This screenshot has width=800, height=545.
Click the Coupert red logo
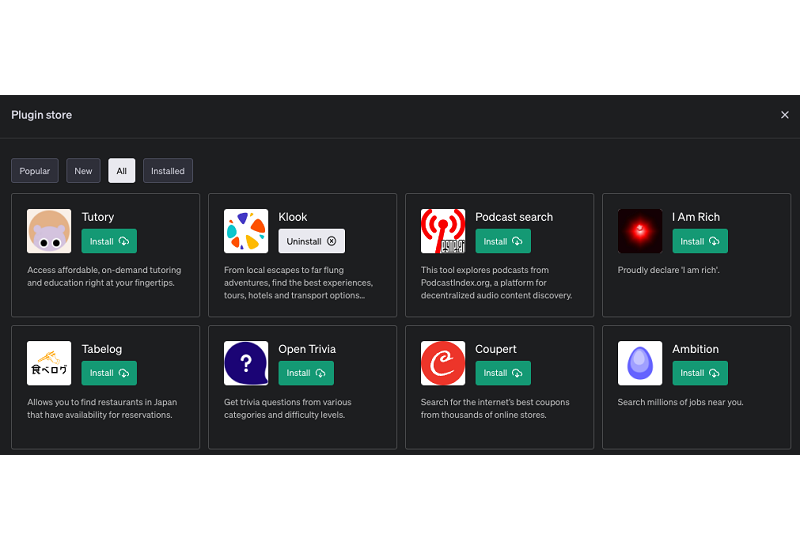tap(443, 363)
